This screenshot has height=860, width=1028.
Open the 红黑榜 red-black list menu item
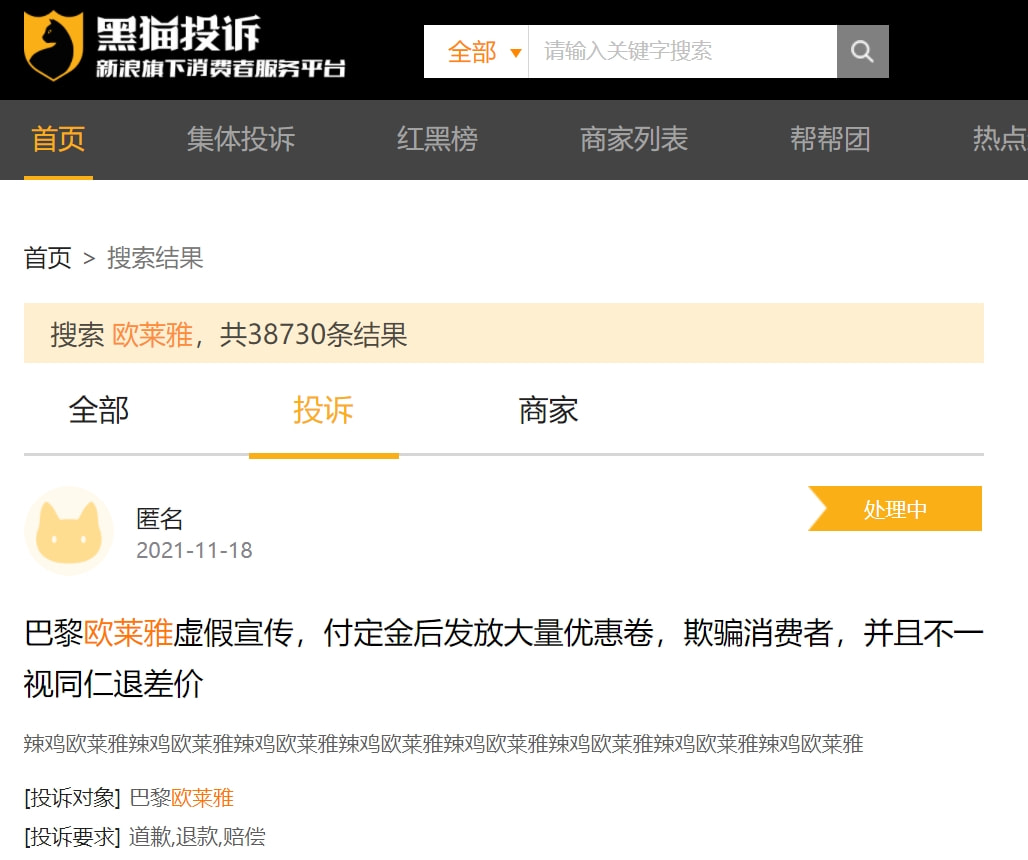[437, 140]
